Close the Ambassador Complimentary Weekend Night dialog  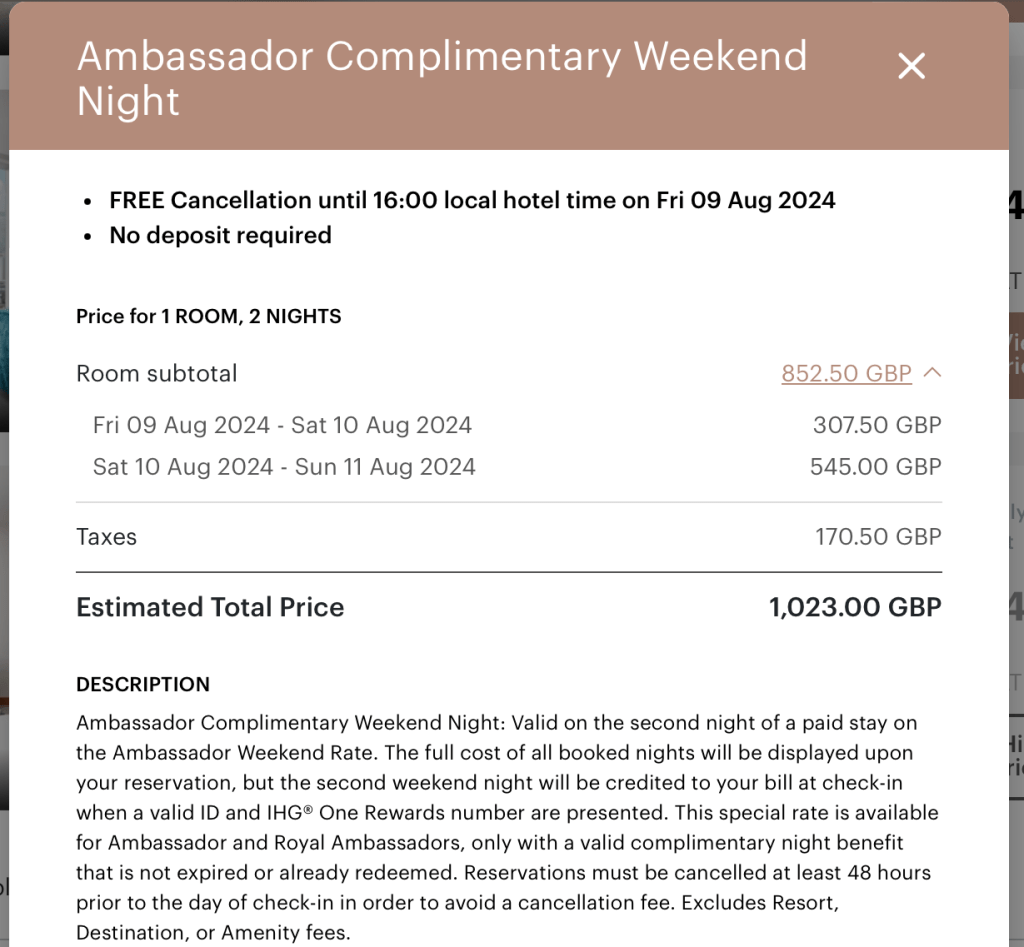[911, 67]
